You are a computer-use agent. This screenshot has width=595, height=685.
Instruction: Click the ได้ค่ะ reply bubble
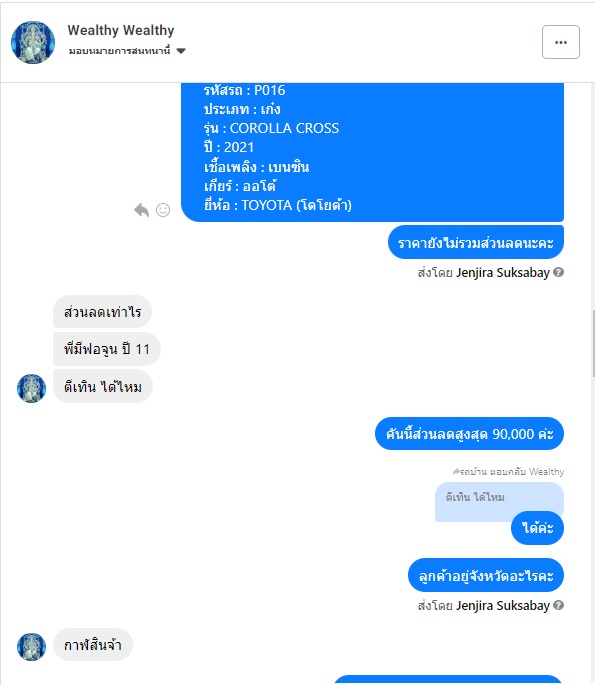click(537, 528)
